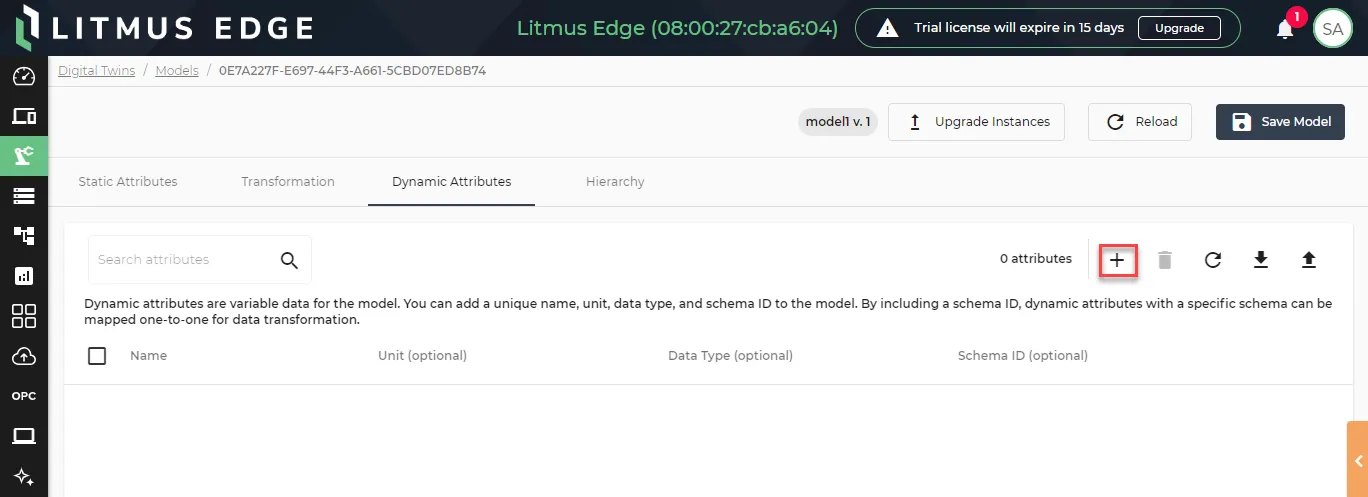Select the Digital Twins robot arm icon

24,155
